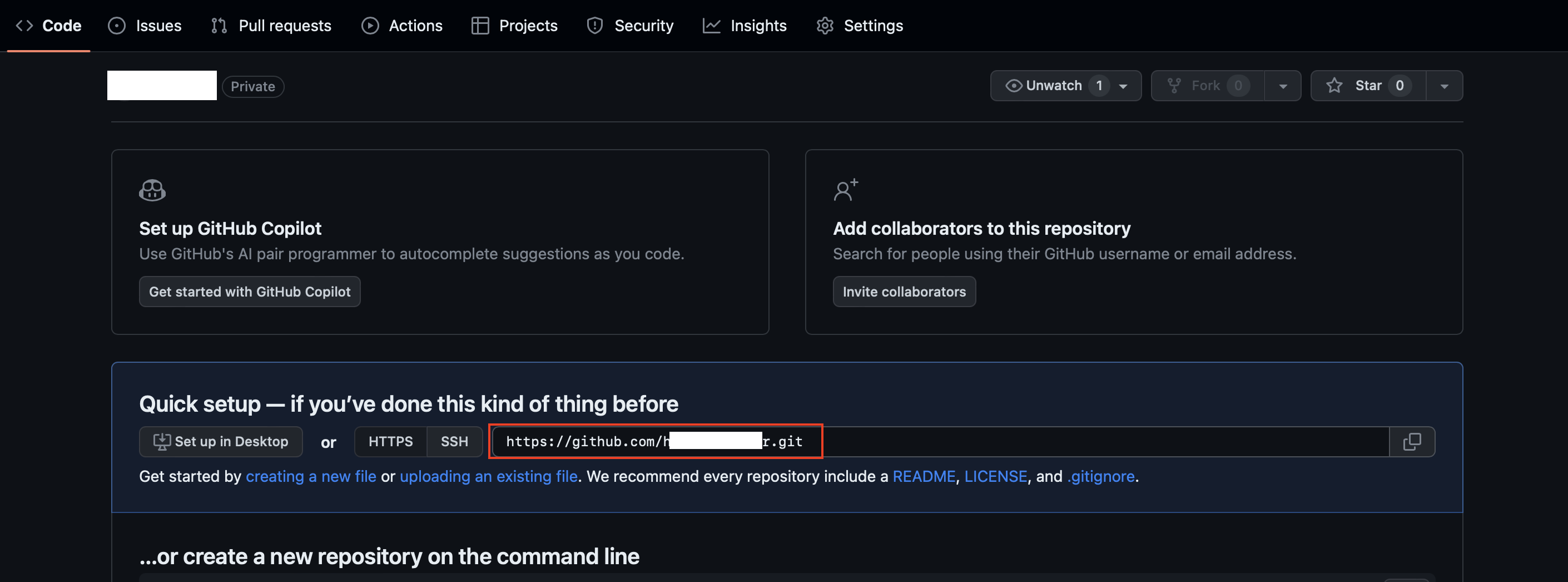Open the Pull requests tab

pos(271,26)
